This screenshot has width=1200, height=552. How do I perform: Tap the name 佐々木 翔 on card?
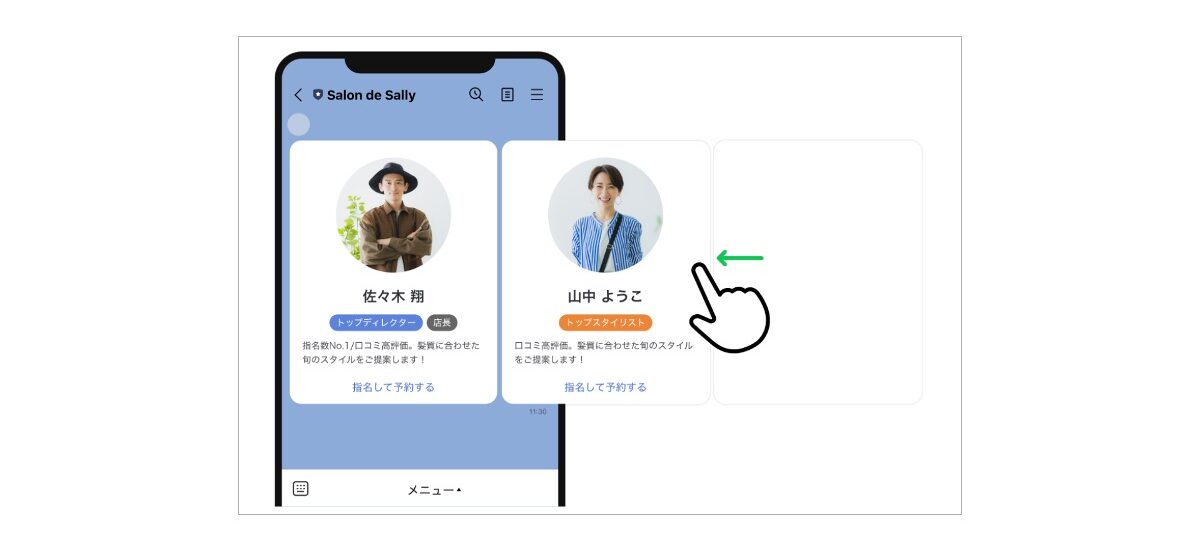393,296
